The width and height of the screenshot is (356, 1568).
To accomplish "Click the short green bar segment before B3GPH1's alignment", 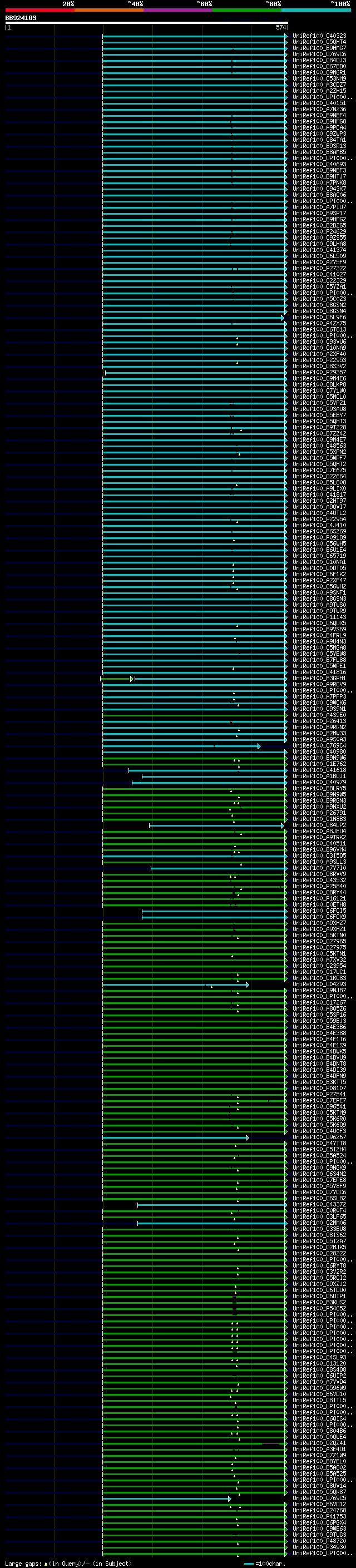I will (x=116, y=678).
